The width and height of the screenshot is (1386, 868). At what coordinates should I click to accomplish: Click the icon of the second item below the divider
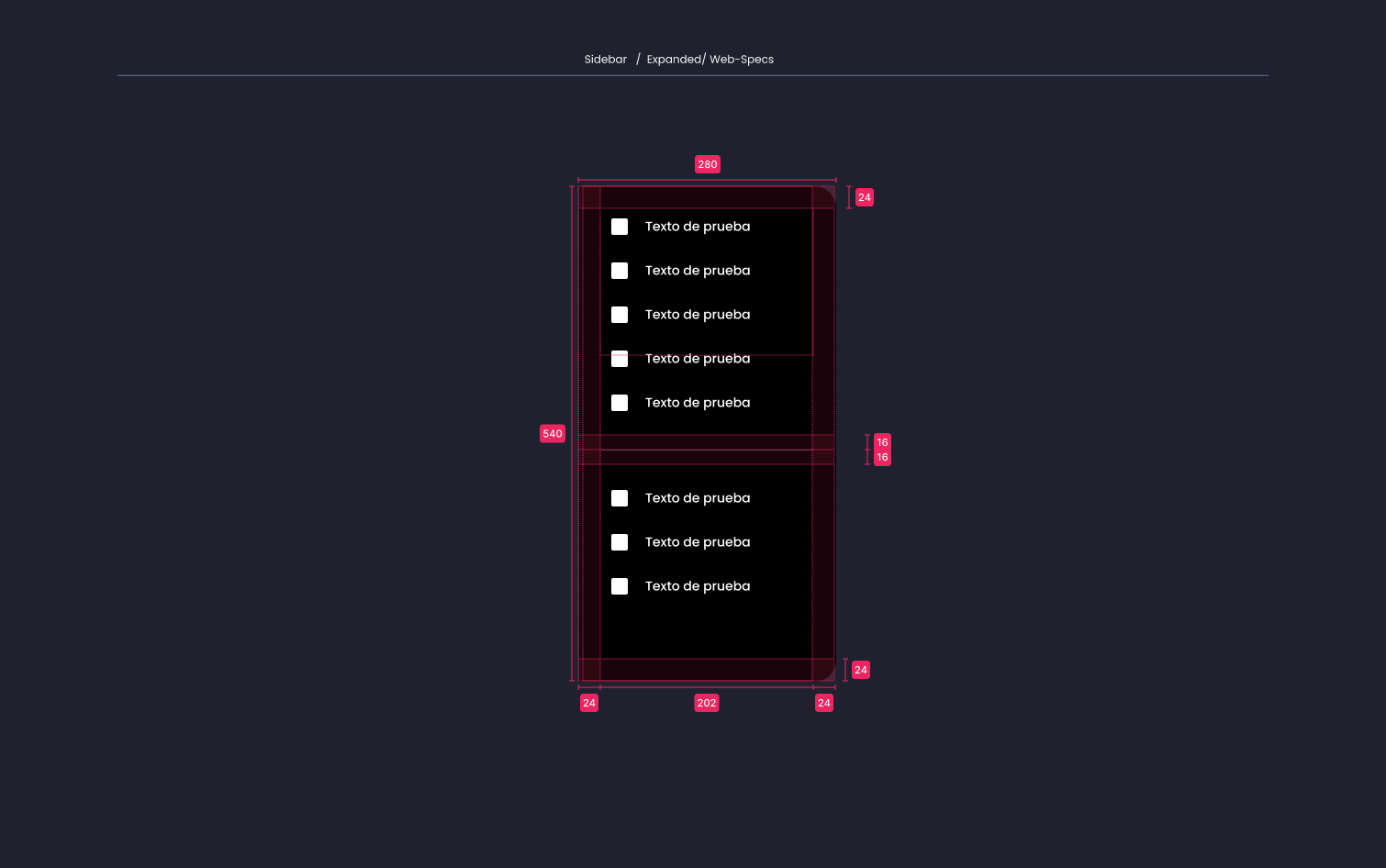point(620,542)
